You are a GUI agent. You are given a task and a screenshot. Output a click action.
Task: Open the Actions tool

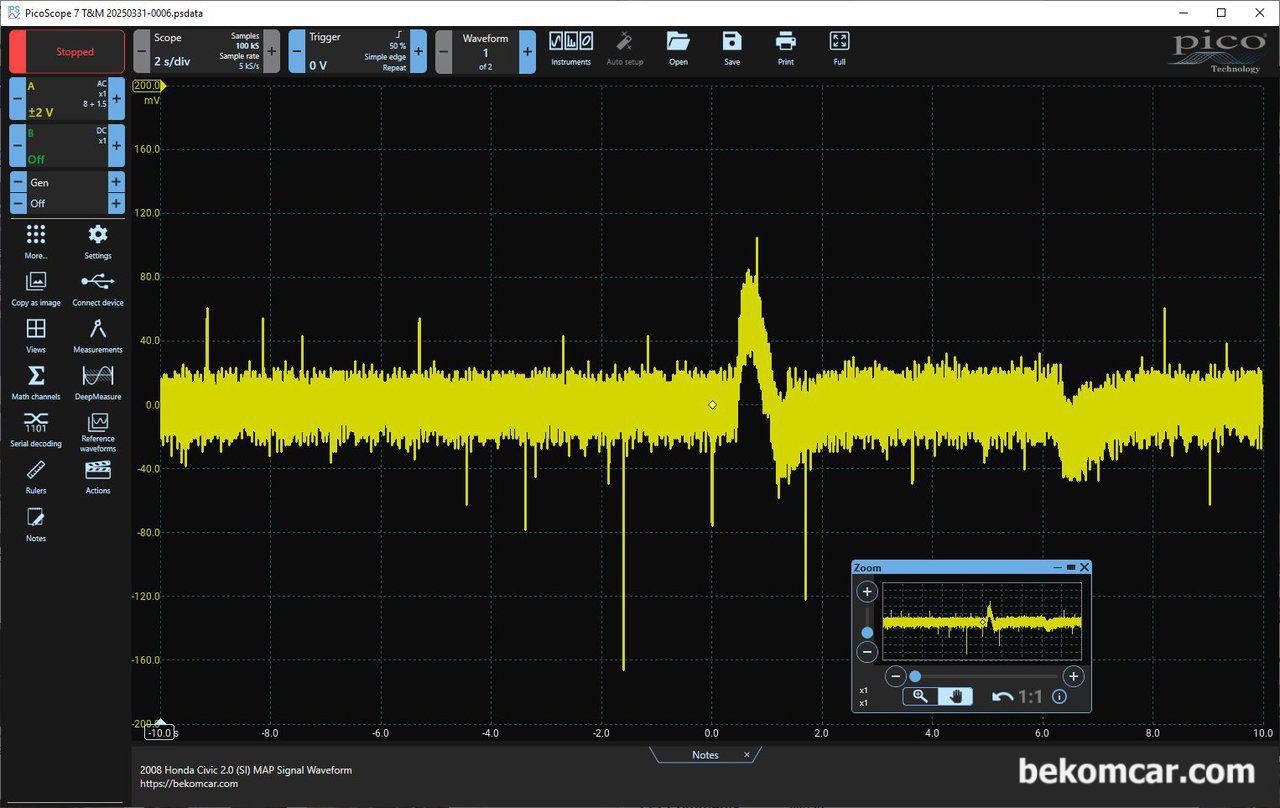[98, 476]
